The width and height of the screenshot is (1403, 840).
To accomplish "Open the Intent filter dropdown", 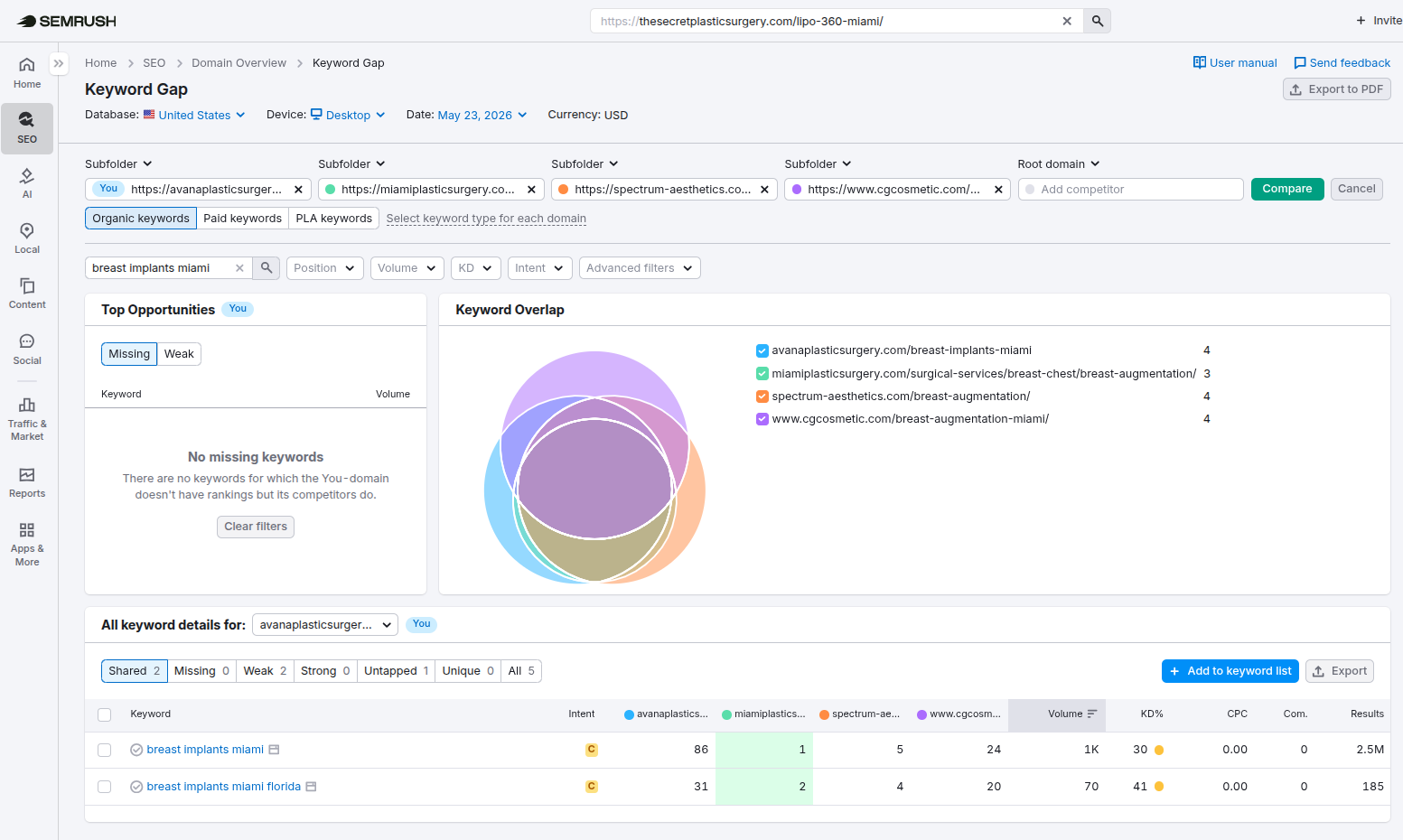I will tap(540, 268).
